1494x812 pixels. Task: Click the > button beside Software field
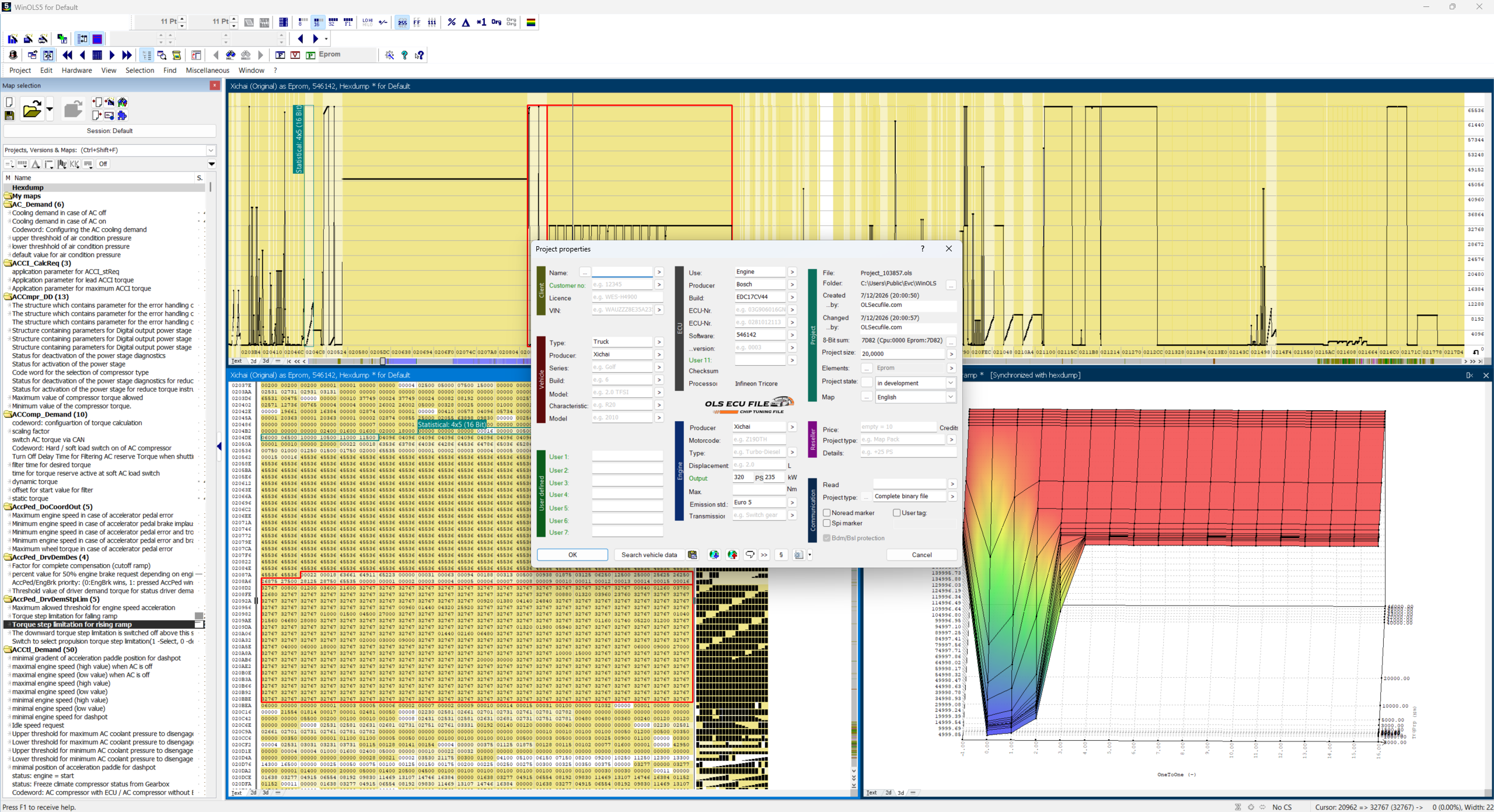point(792,335)
